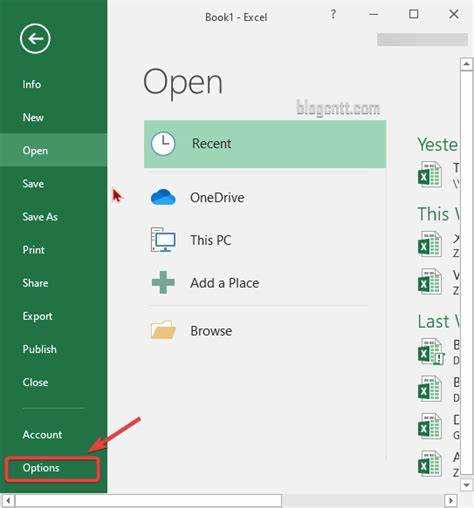Choose Save As from the sidebar
Screen dimensions: 474x508
click(40, 217)
